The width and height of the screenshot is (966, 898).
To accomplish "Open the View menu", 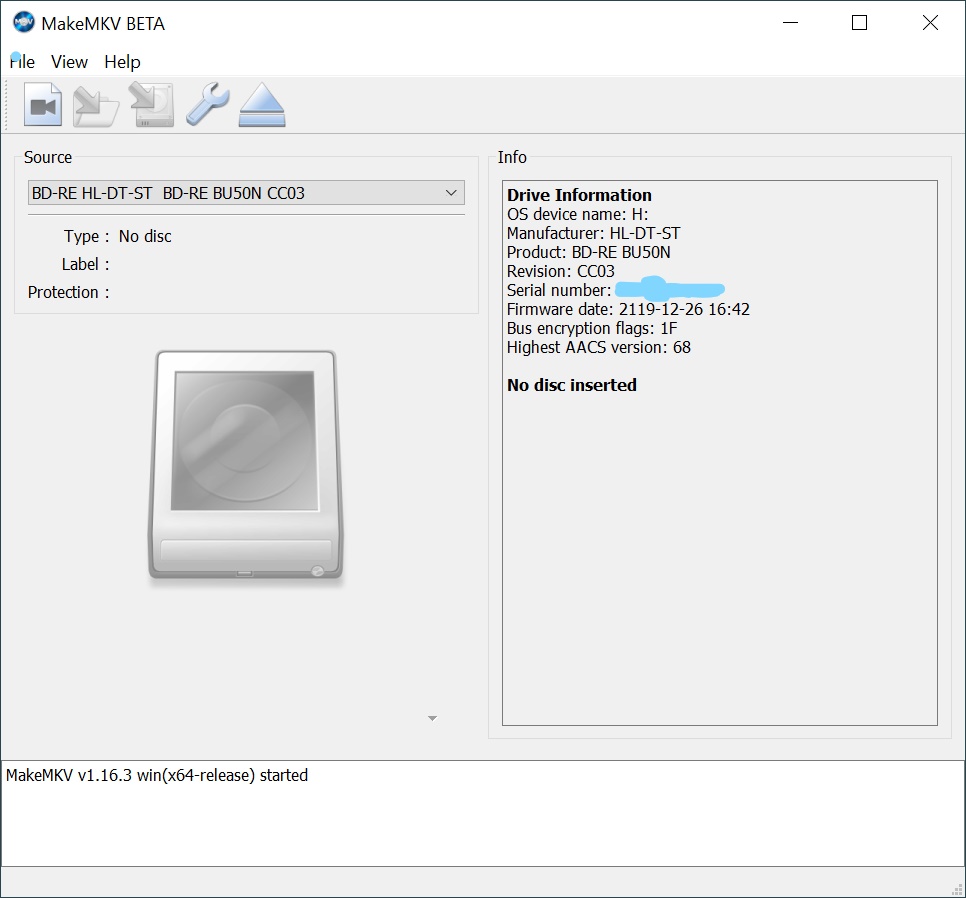I will 69,62.
